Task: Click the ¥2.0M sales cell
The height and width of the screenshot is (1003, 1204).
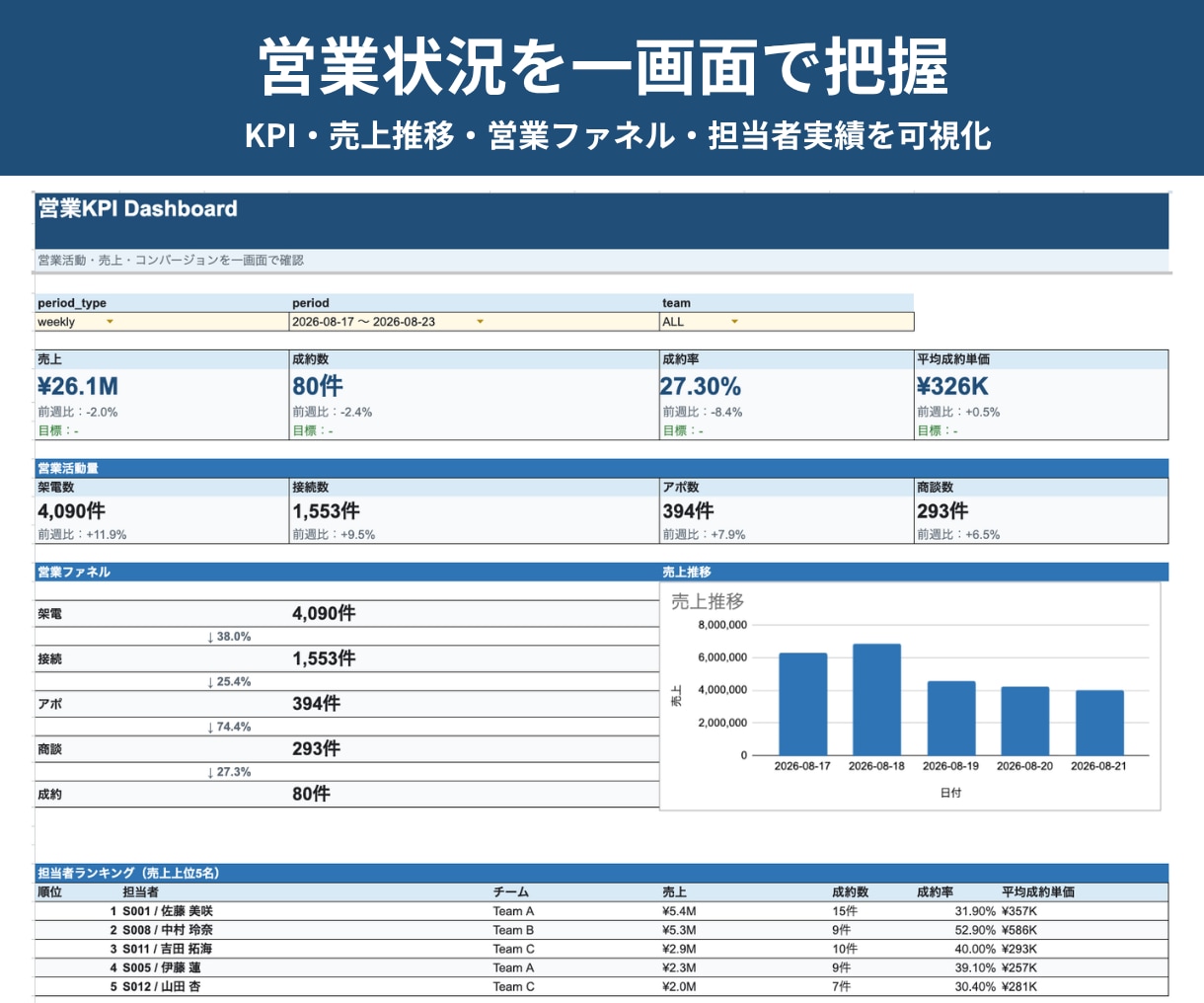Action: tap(679, 986)
